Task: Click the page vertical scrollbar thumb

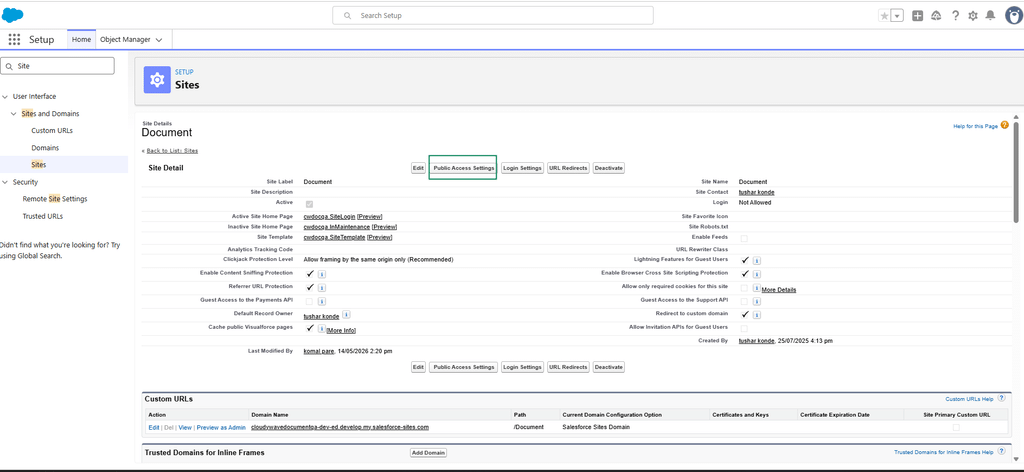Action: tap(1016, 171)
